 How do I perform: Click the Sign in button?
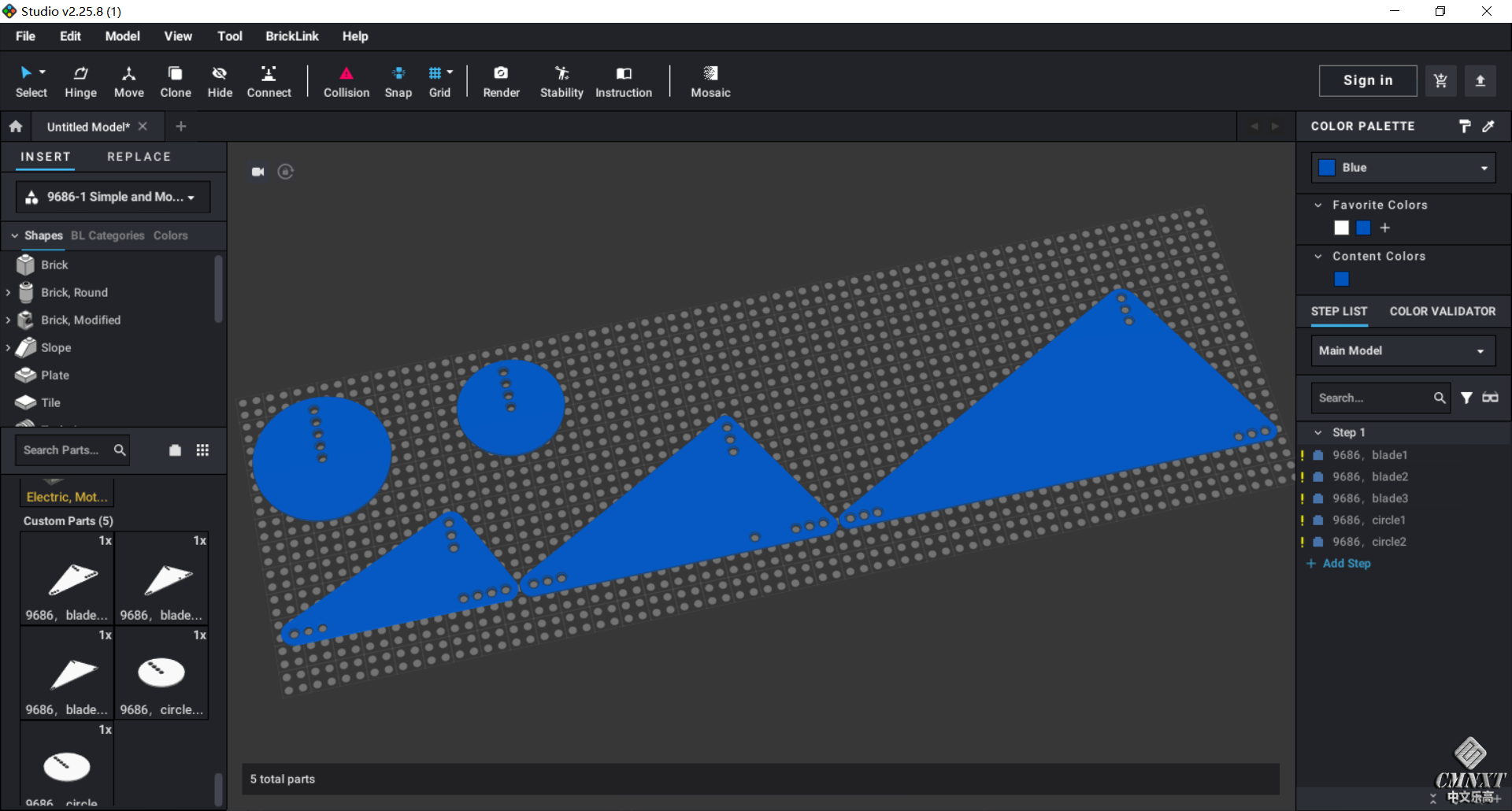[1368, 80]
